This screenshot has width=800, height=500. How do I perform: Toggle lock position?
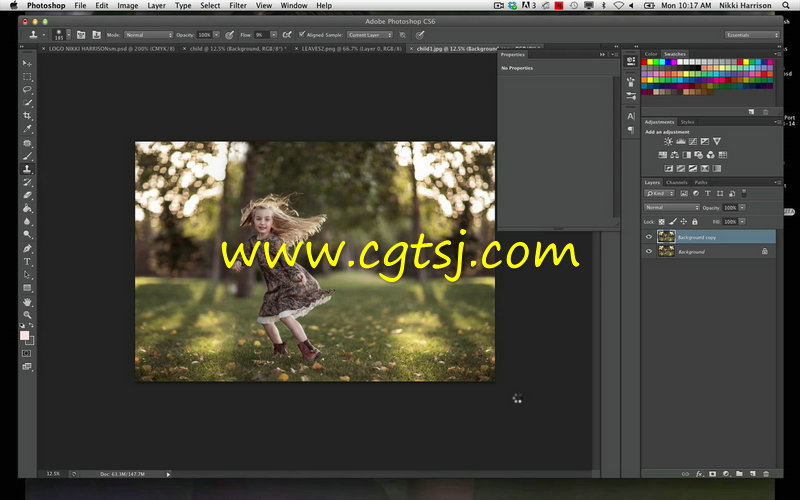pos(684,222)
